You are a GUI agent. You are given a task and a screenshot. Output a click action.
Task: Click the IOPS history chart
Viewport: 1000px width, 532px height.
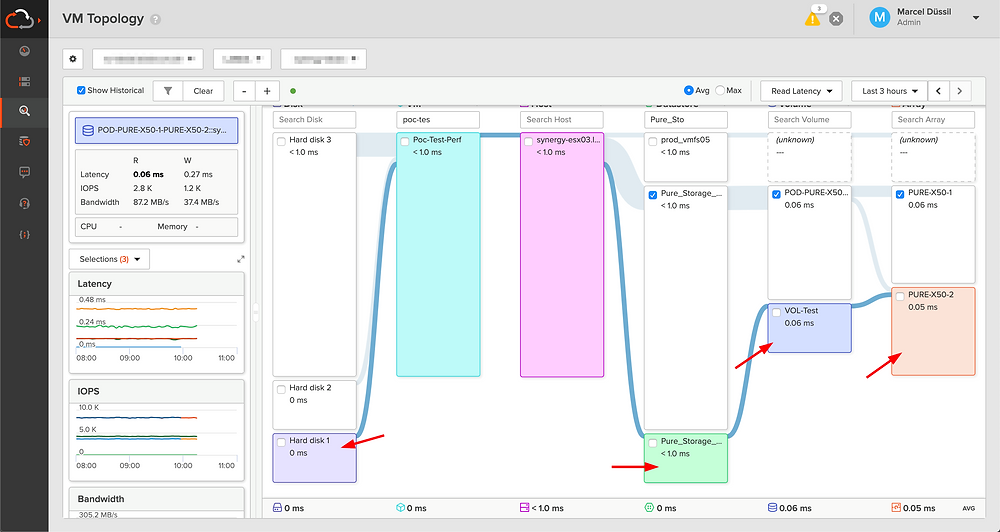point(156,436)
